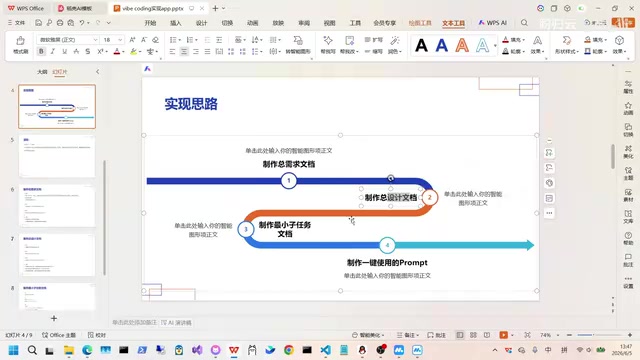Click the print icon in quick access toolbar

pos(60,23)
